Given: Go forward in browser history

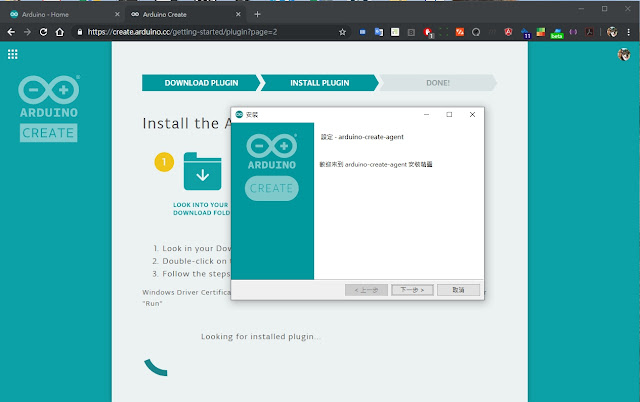Looking at the screenshot, I should click(x=27, y=32).
